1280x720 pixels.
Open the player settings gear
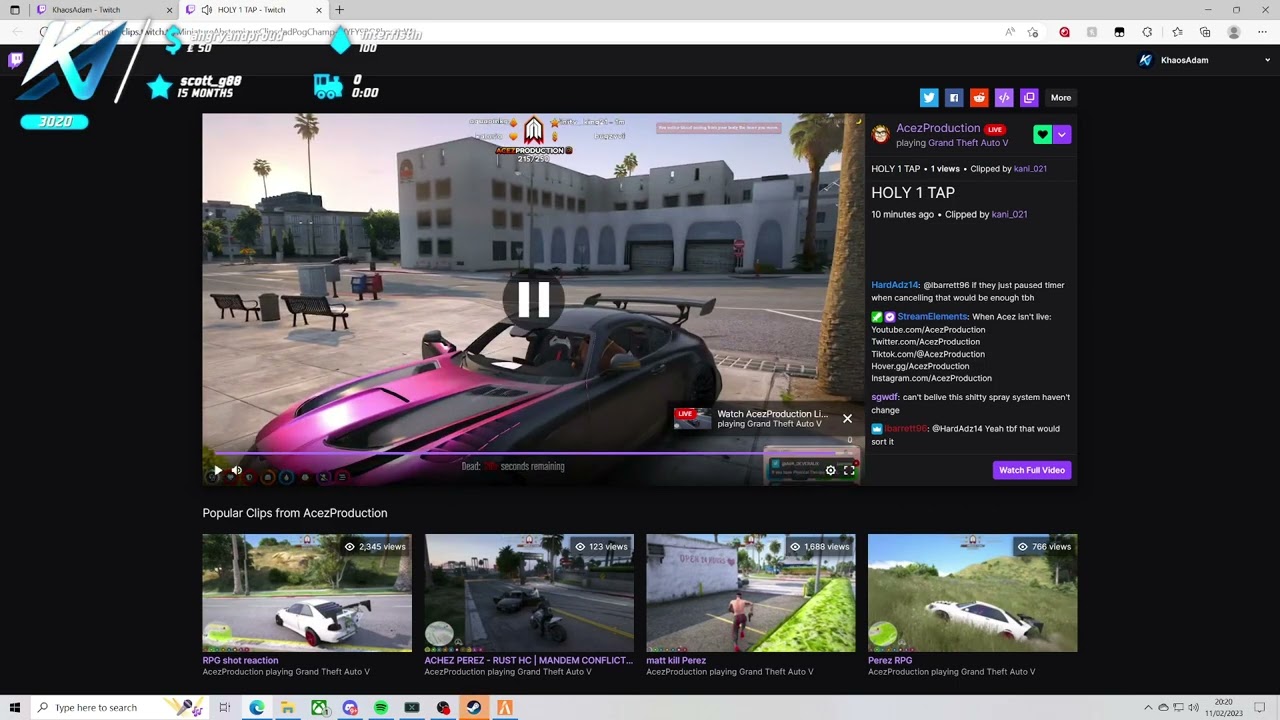[x=830, y=470]
